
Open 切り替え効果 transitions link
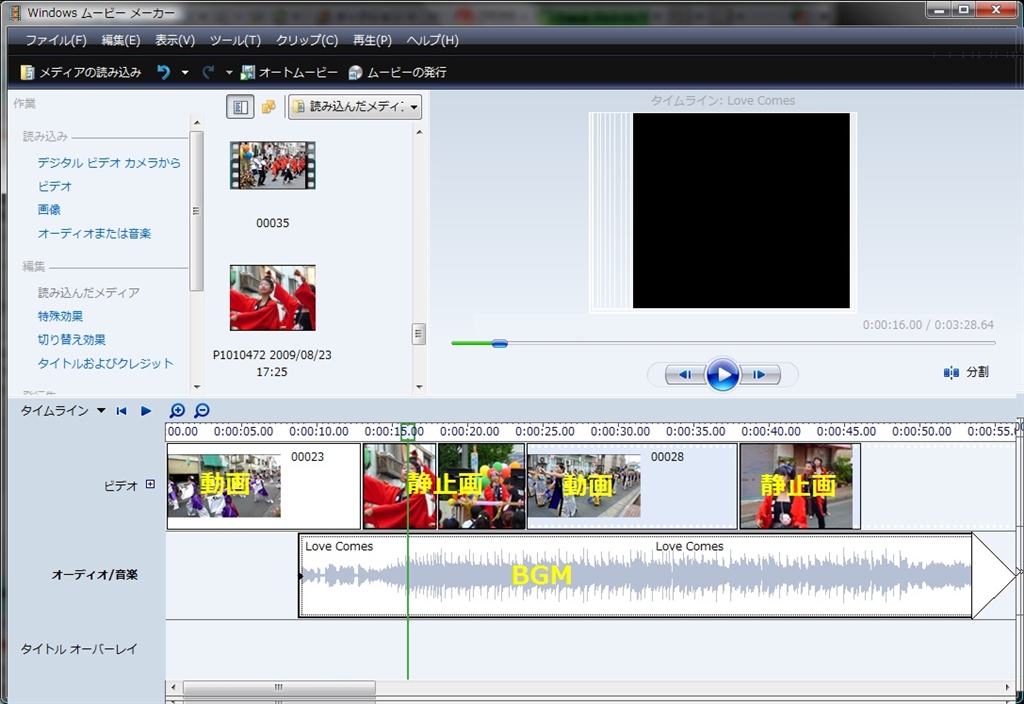[71, 340]
